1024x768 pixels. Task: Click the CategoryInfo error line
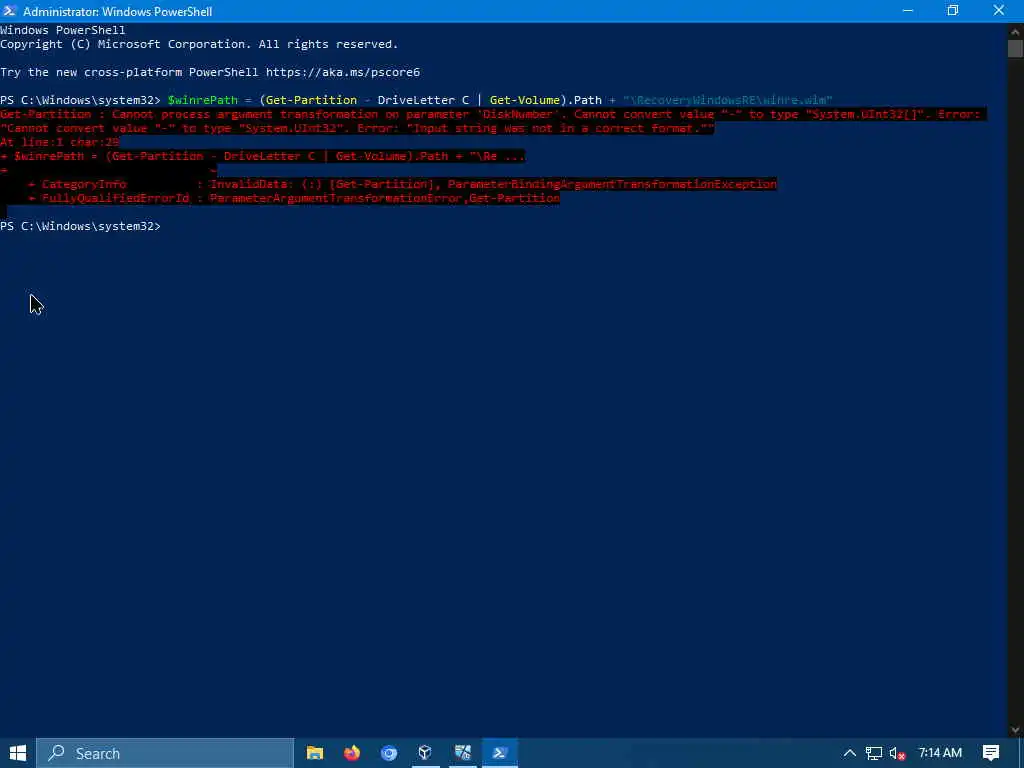(x=402, y=184)
